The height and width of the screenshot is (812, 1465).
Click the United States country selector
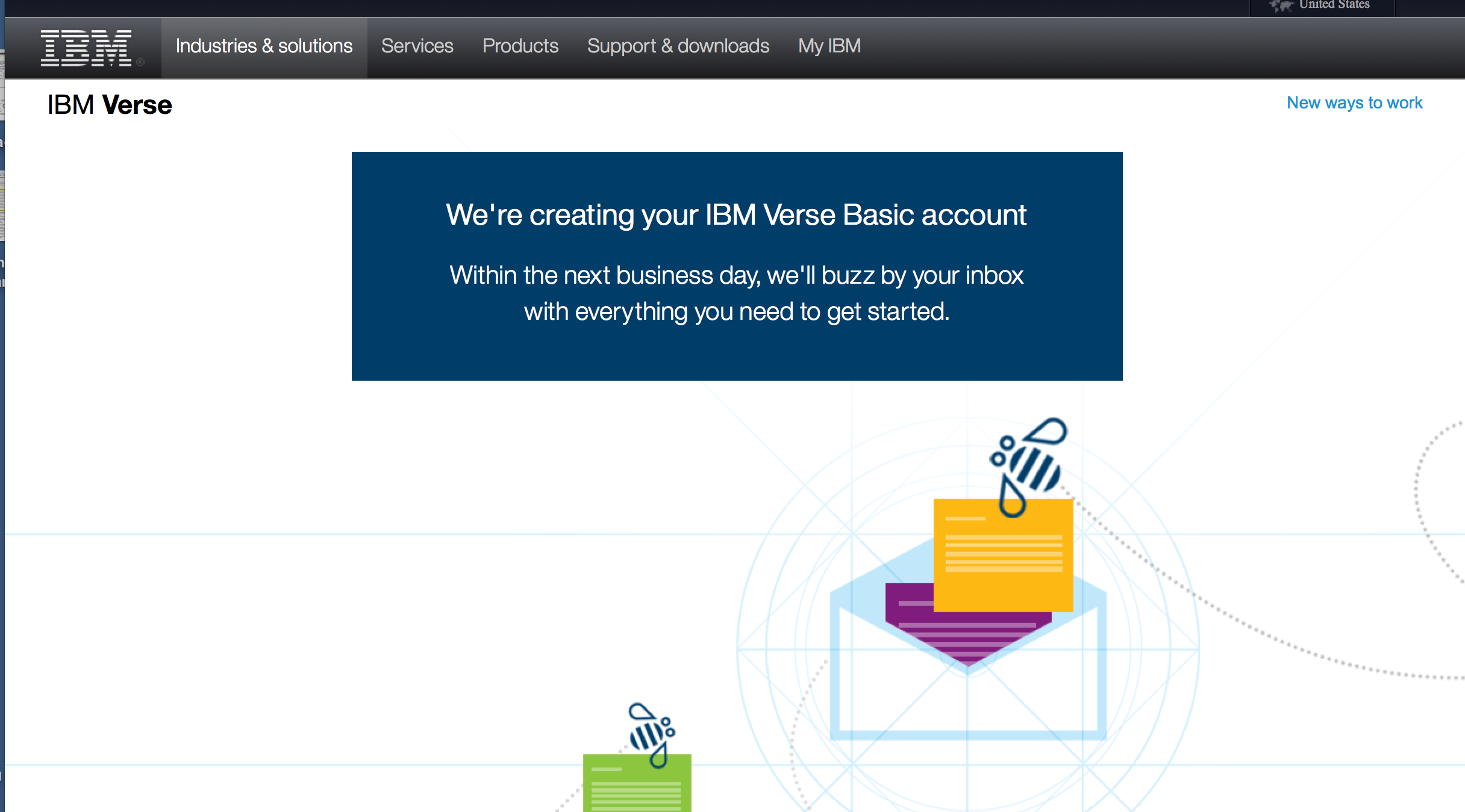click(x=1322, y=5)
